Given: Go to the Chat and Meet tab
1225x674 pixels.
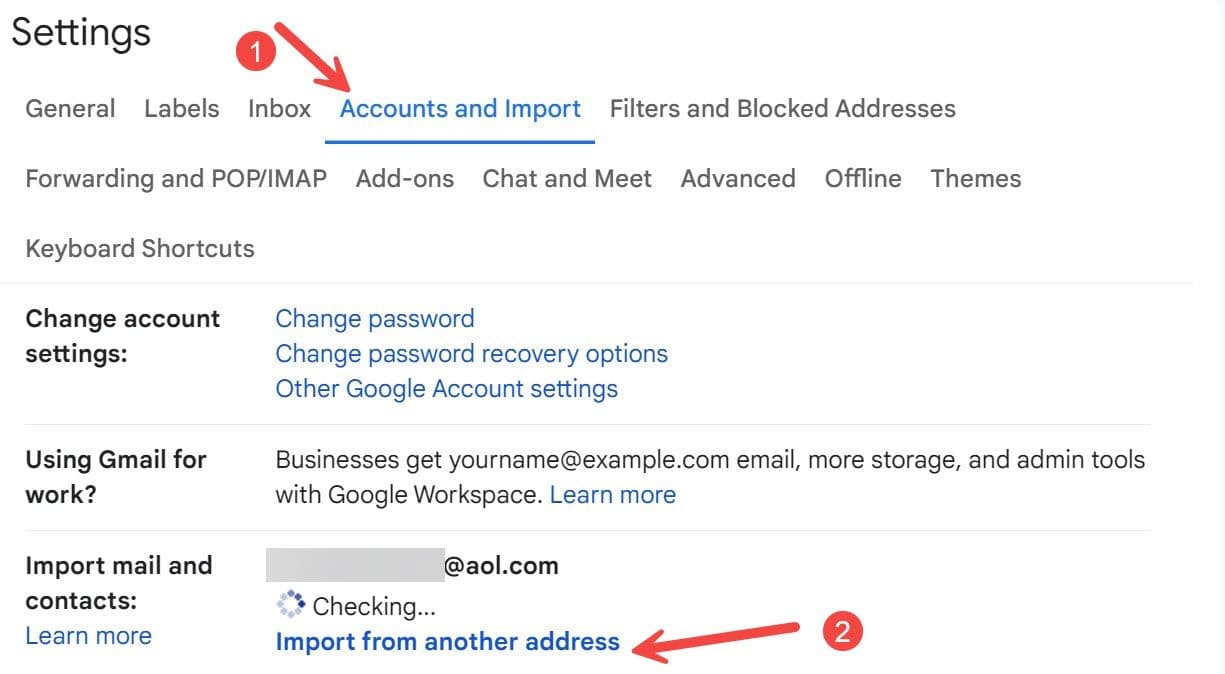Looking at the screenshot, I should (x=567, y=178).
